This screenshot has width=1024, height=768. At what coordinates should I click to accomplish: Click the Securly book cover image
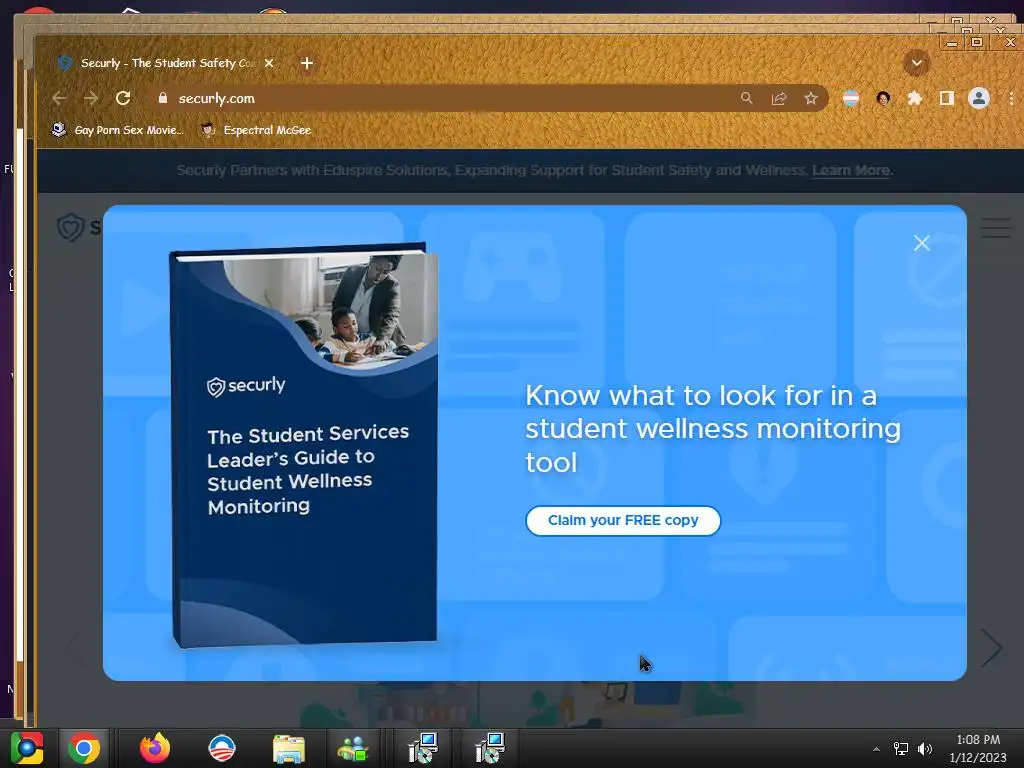pos(304,445)
